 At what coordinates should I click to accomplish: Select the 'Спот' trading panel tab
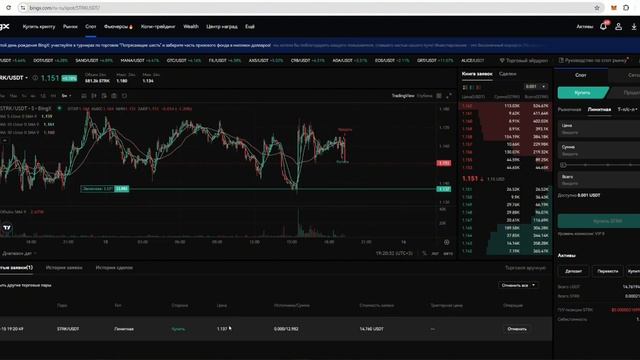(x=581, y=75)
